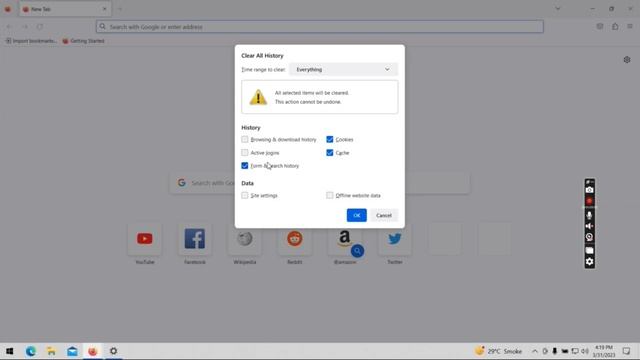Open the Windows Start menu
Image resolution: width=640 pixels, height=360 pixels.
point(10,351)
